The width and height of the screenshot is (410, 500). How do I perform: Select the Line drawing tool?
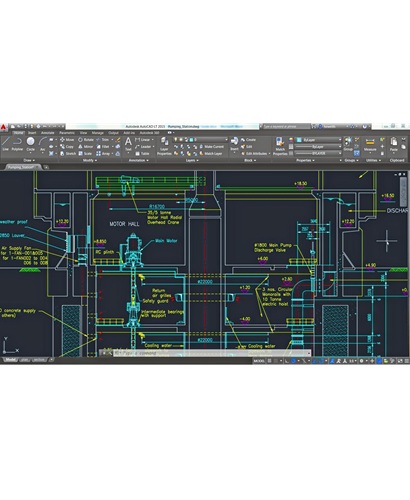(5, 144)
